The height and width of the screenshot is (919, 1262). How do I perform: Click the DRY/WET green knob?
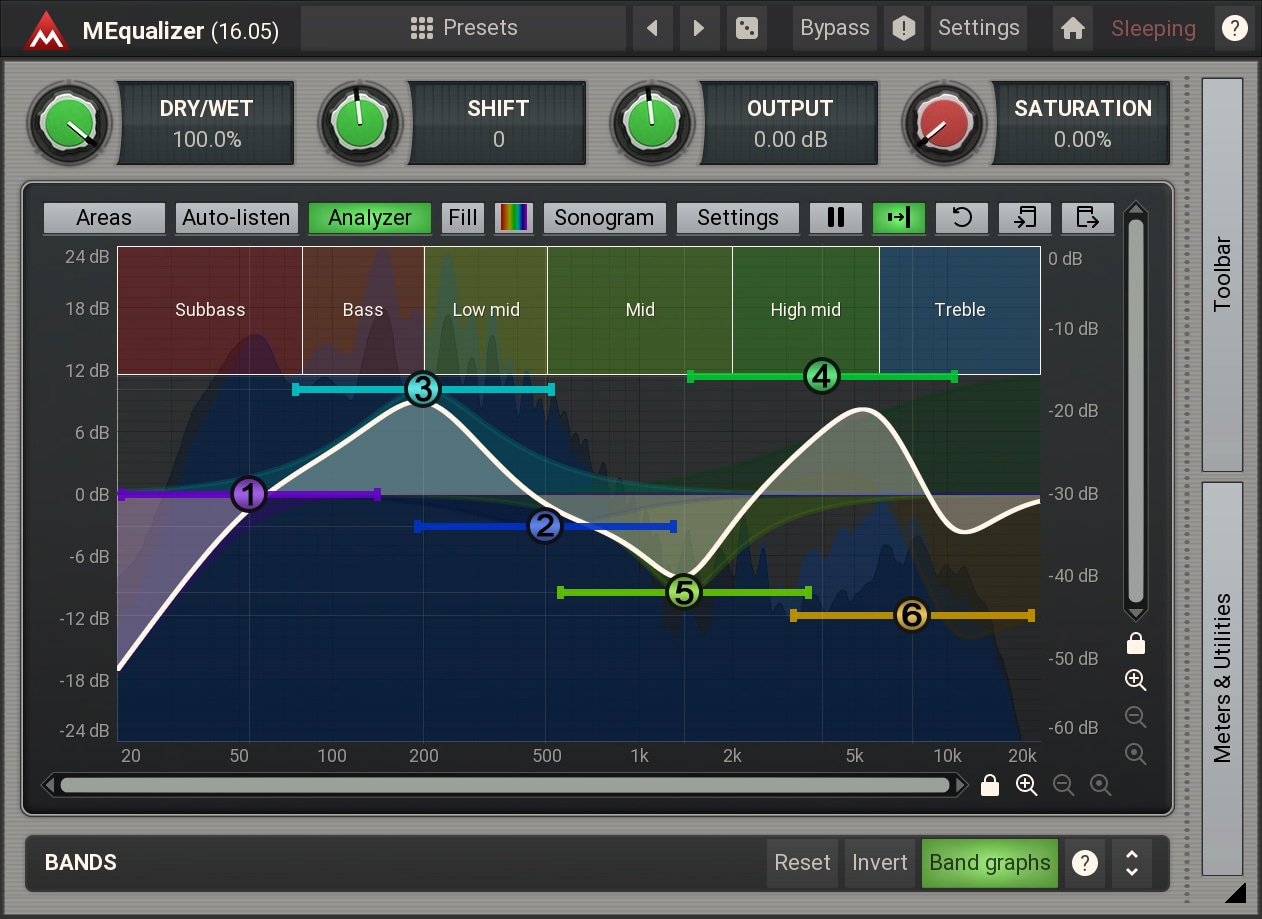[69, 123]
